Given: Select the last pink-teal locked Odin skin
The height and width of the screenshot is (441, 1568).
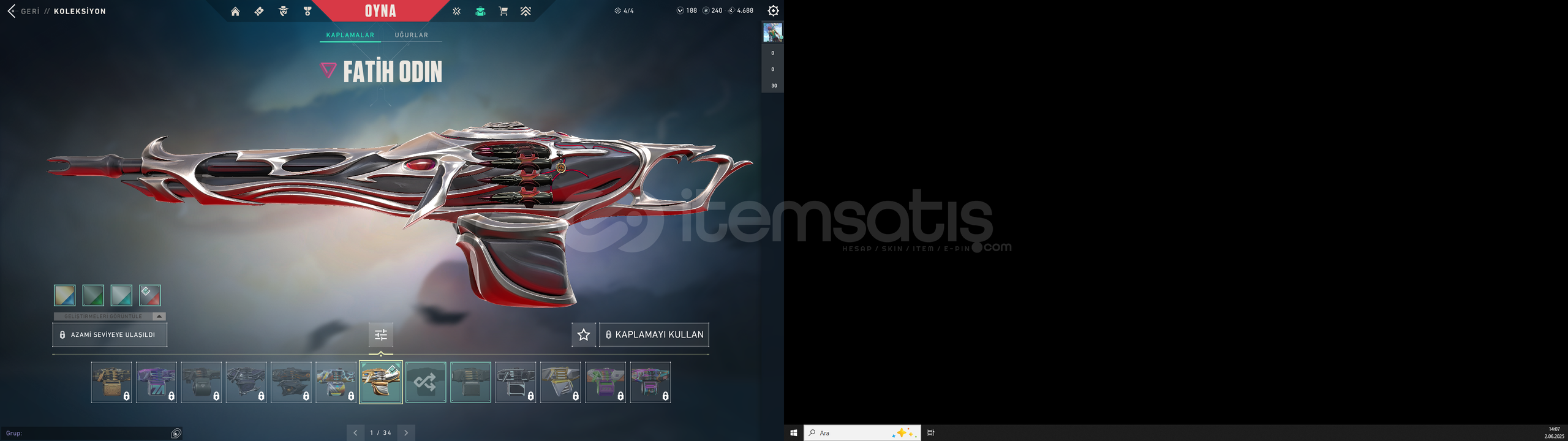Looking at the screenshot, I should (650, 382).
